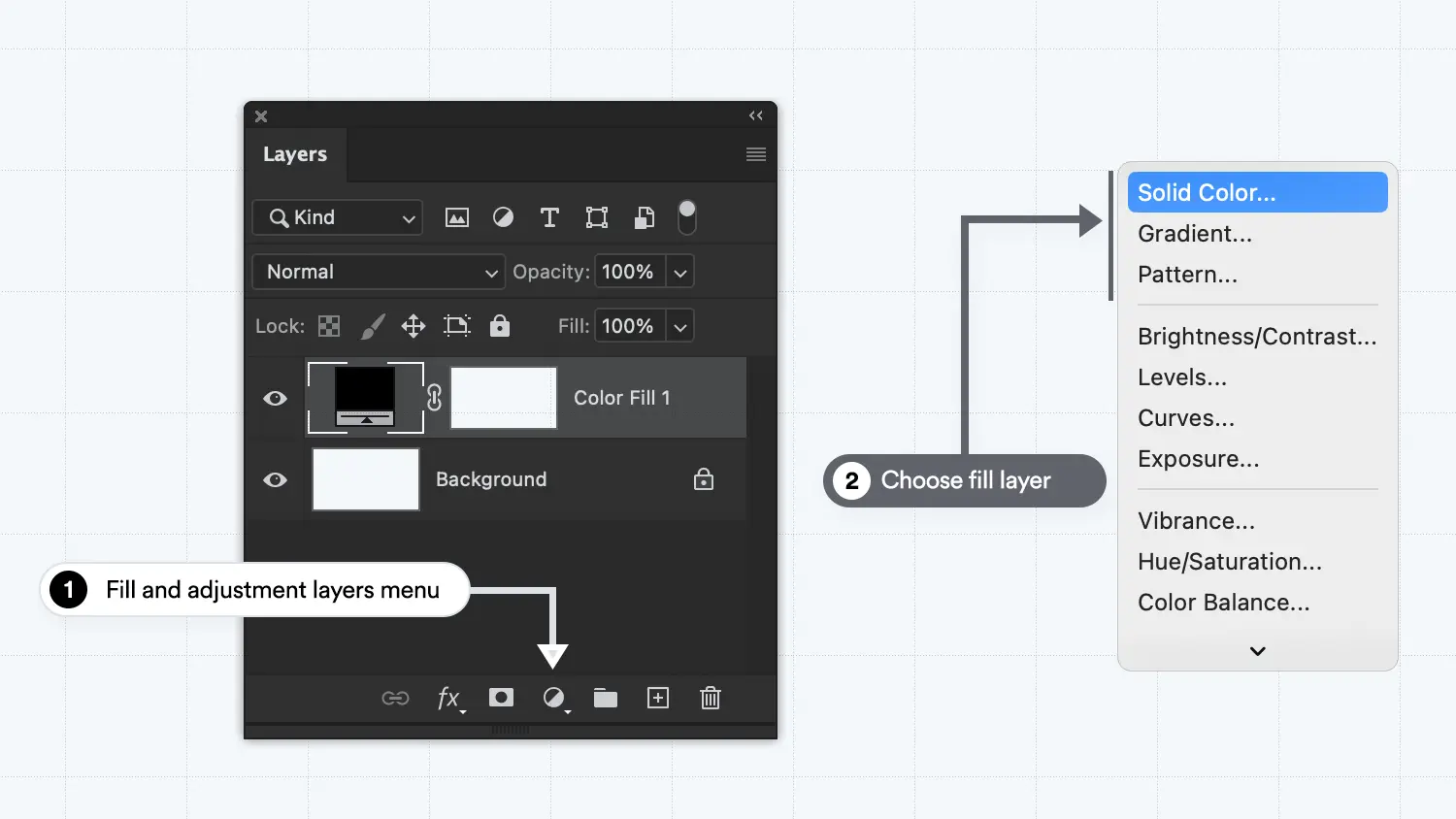1456x819 pixels.
Task: Filter by type layers icon
Action: [549, 217]
